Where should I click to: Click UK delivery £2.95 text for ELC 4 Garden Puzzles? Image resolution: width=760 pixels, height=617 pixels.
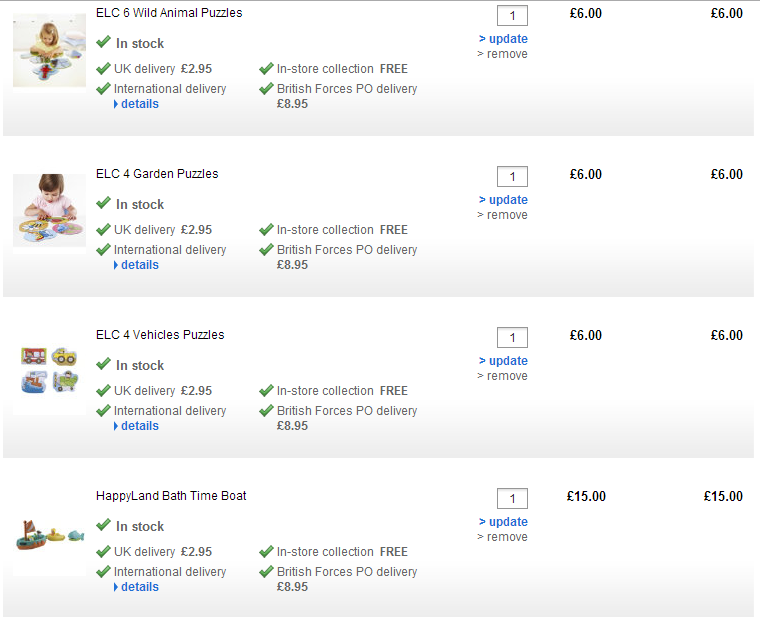[x=163, y=230]
